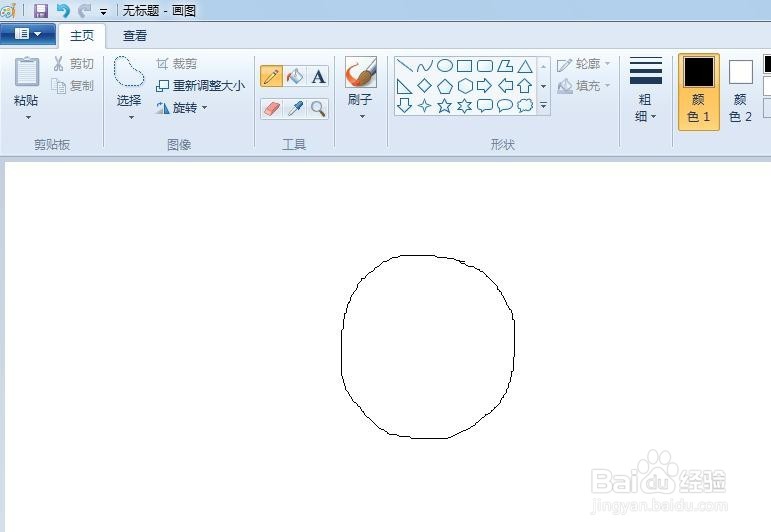Choose the Polygon shape
The width and height of the screenshot is (771, 532).
[505, 65]
